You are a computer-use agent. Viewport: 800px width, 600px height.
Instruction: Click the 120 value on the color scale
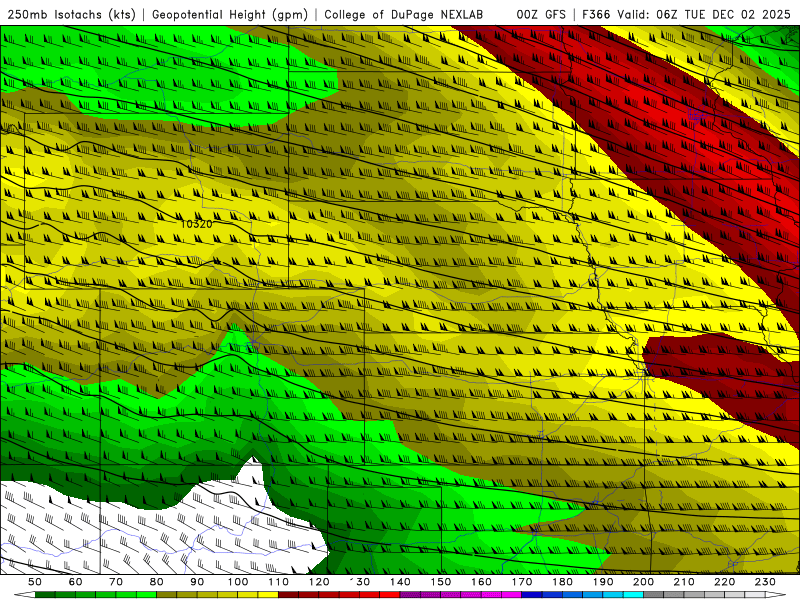(x=319, y=582)
